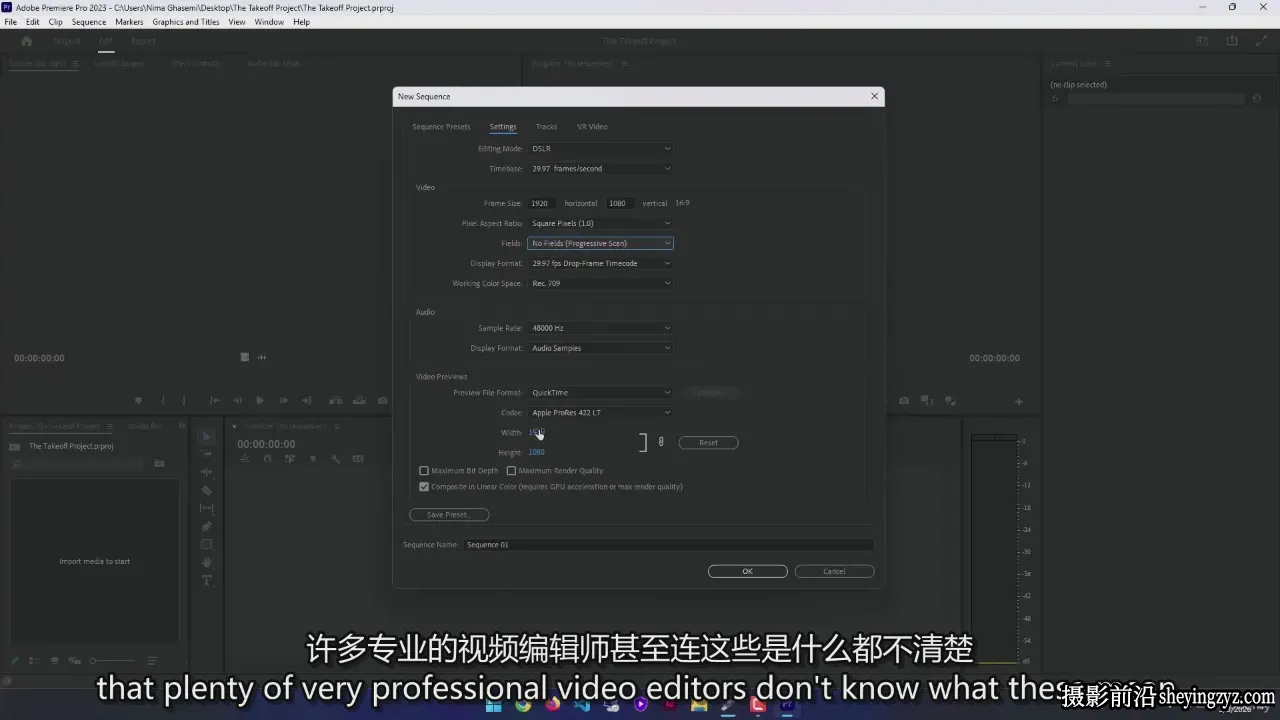Screen dimensions: 1280x720
Task: Click the link chain icon beside Width and Height
Action: tap(661, 441)
